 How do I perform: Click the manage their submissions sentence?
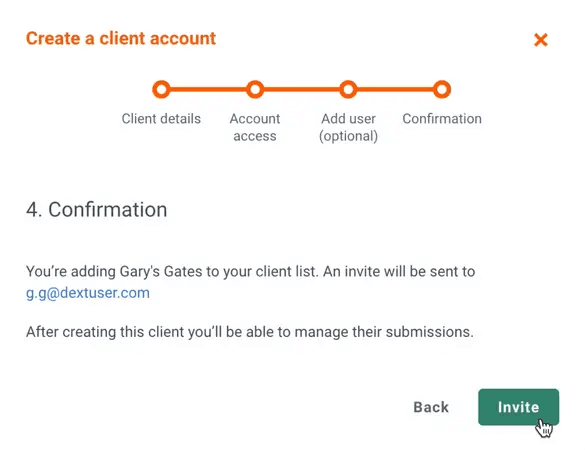(250, 332)
